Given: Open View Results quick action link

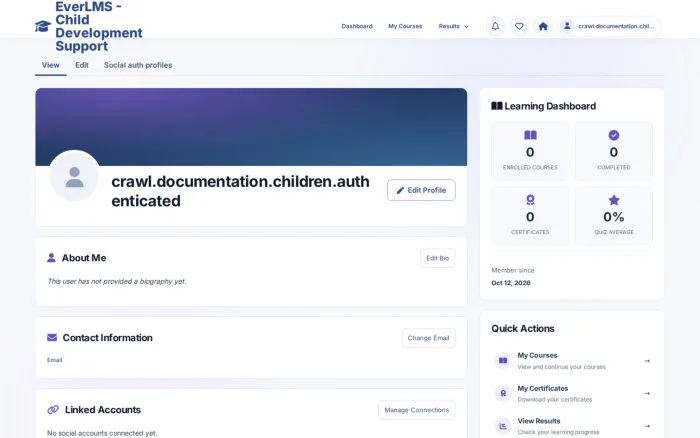Looking at the screenshot, I should click(x=572, y=426).
